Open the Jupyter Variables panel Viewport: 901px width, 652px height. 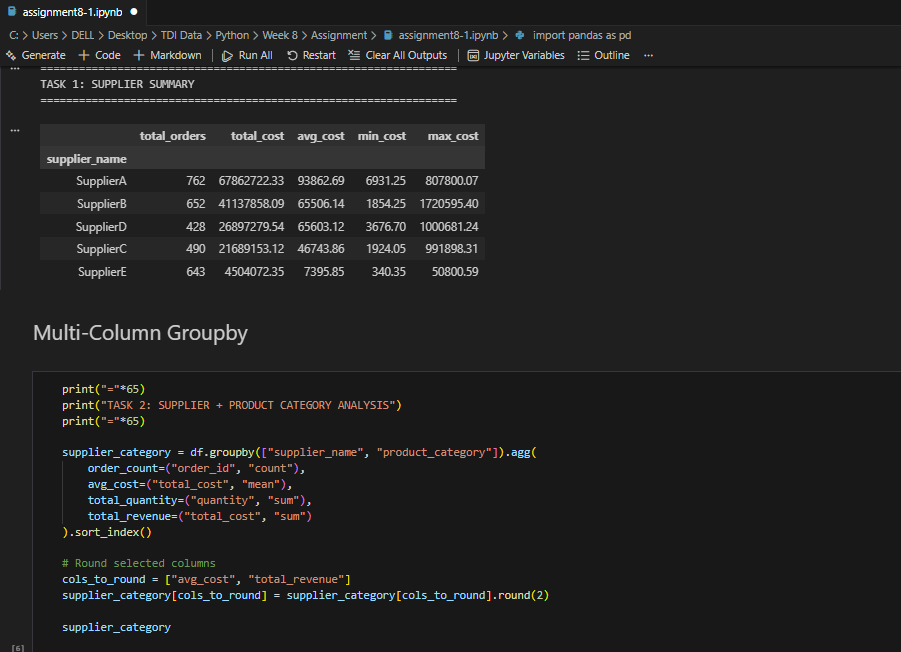coord(516,56)
